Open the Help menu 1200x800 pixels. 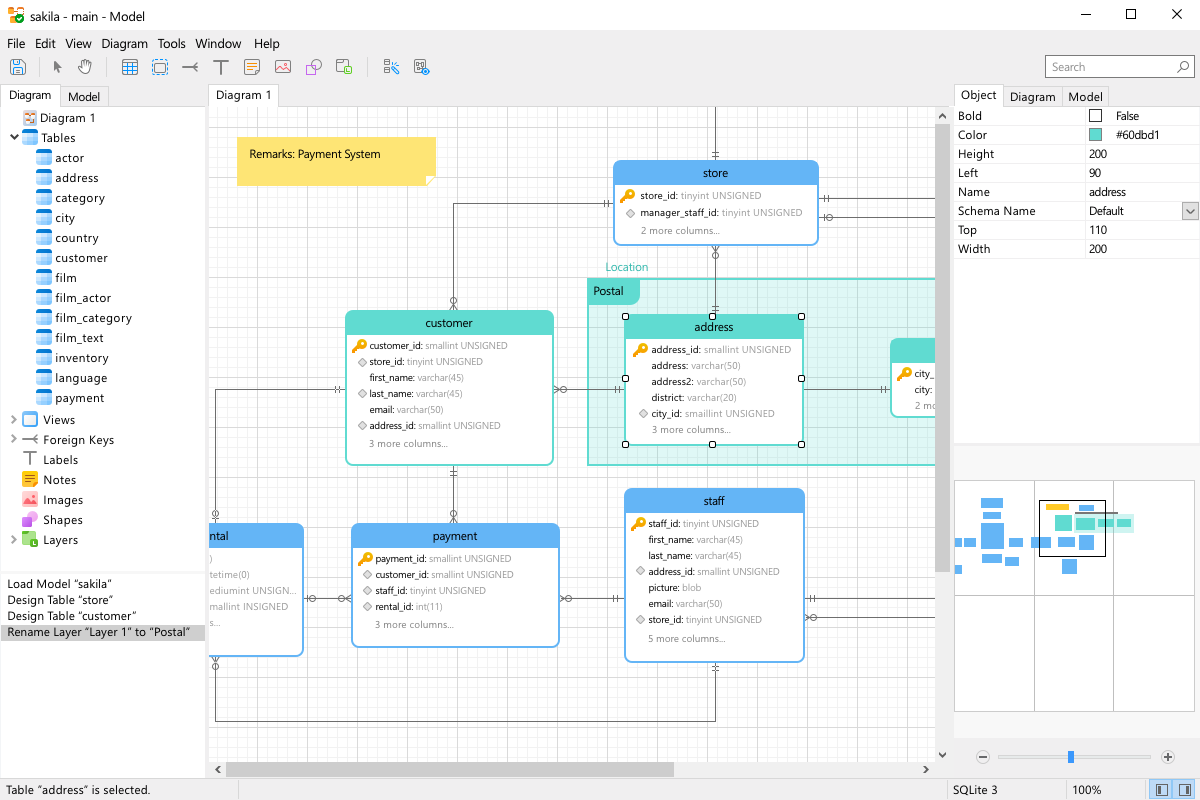[x=267, y=43]
